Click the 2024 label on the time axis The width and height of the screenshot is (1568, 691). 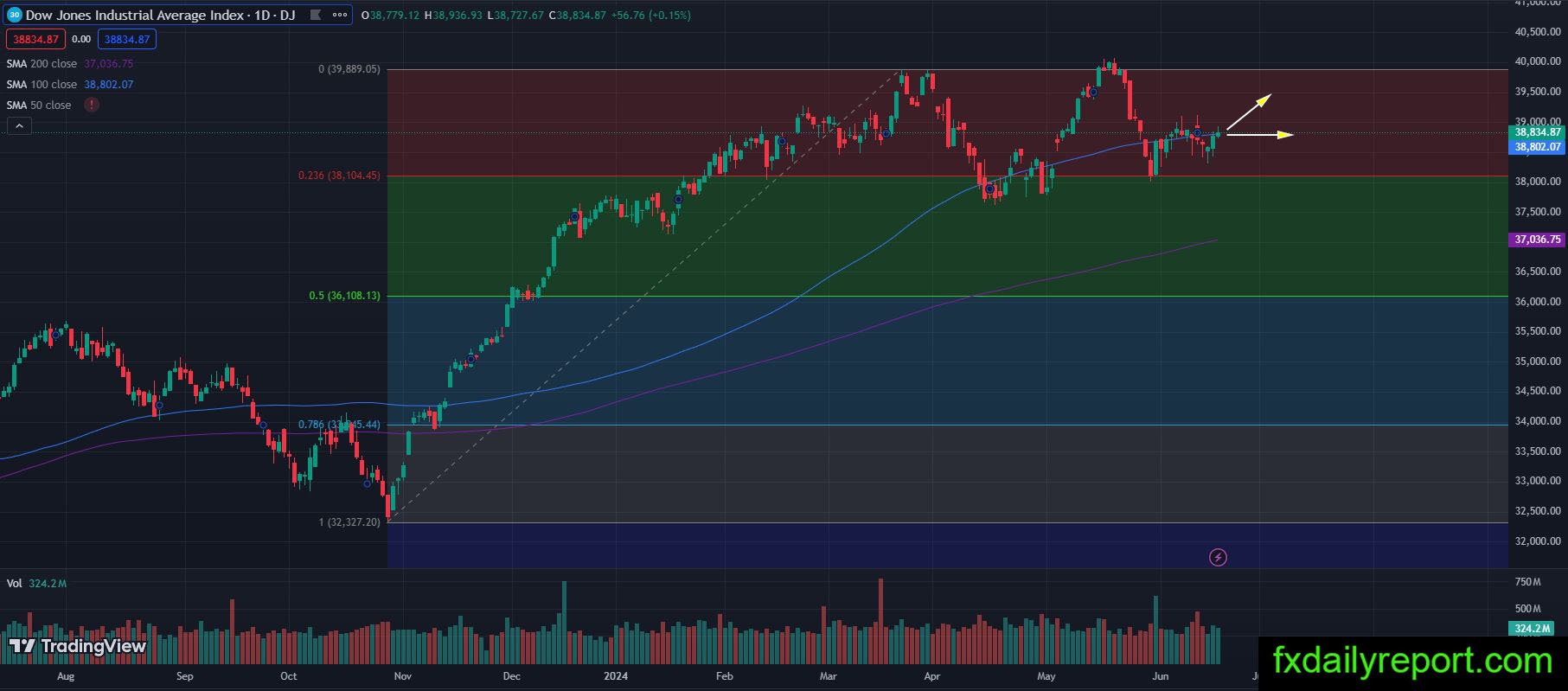616,675
